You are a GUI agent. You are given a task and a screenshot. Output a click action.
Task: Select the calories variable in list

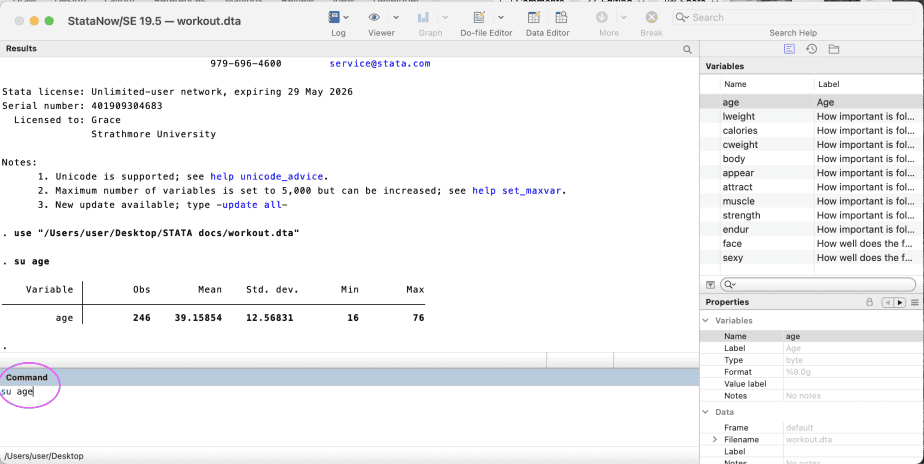pos(740,131)
